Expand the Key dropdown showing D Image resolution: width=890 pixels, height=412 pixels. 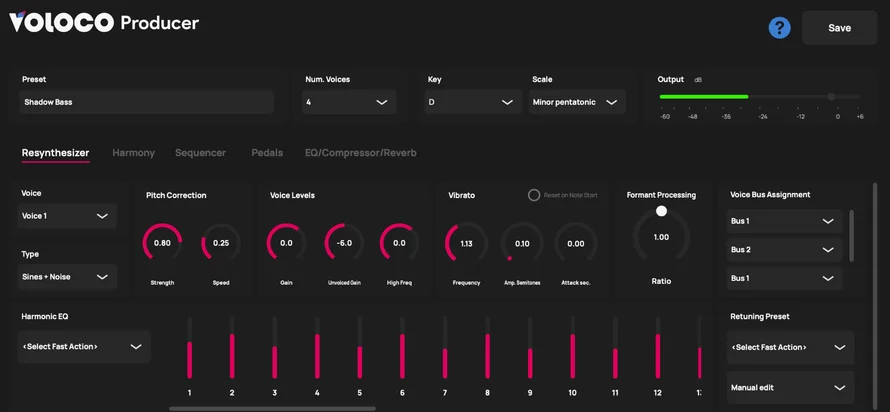click(472, 102)
